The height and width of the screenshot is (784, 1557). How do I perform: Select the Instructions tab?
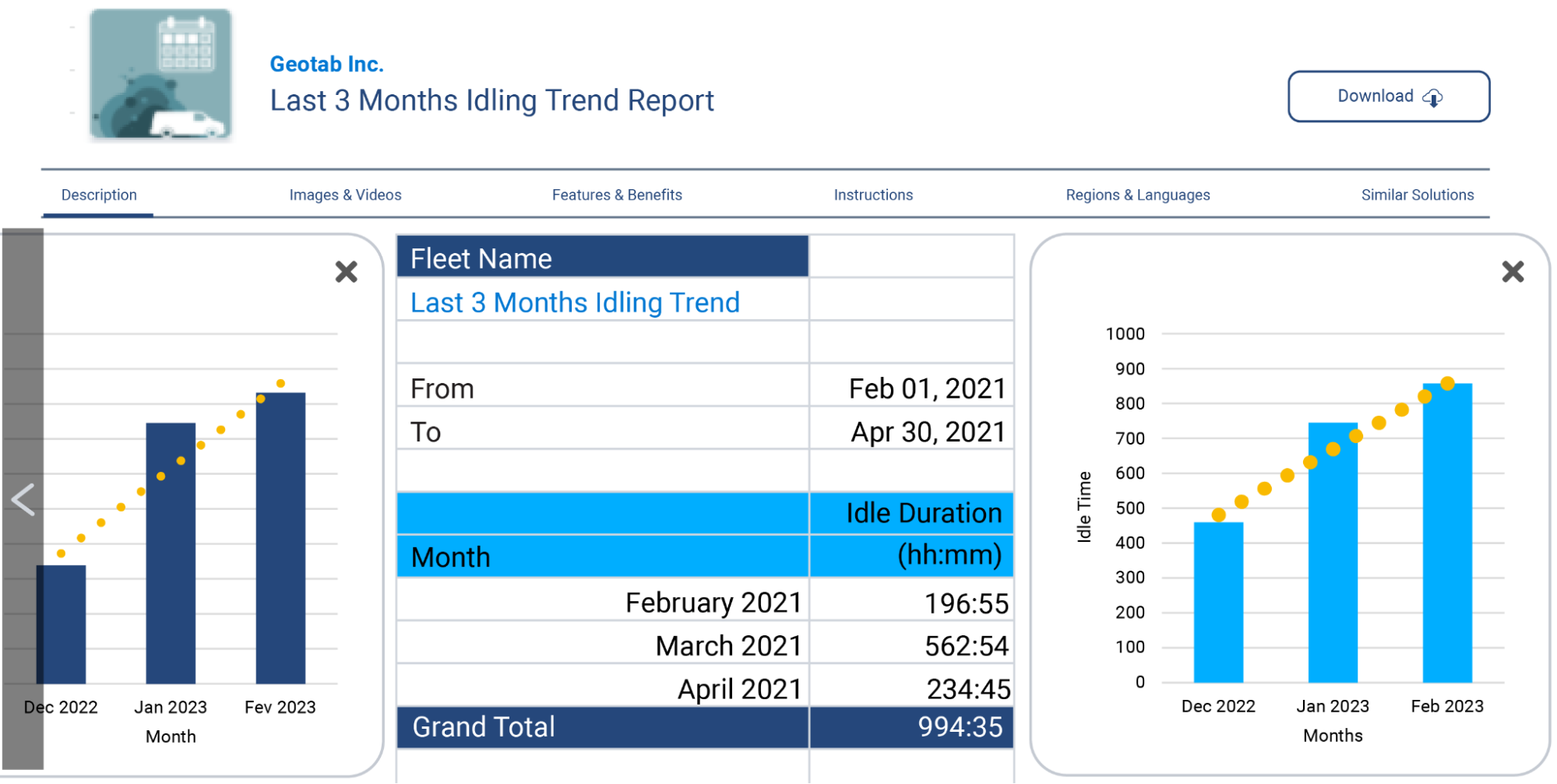(x=873, y=195)
